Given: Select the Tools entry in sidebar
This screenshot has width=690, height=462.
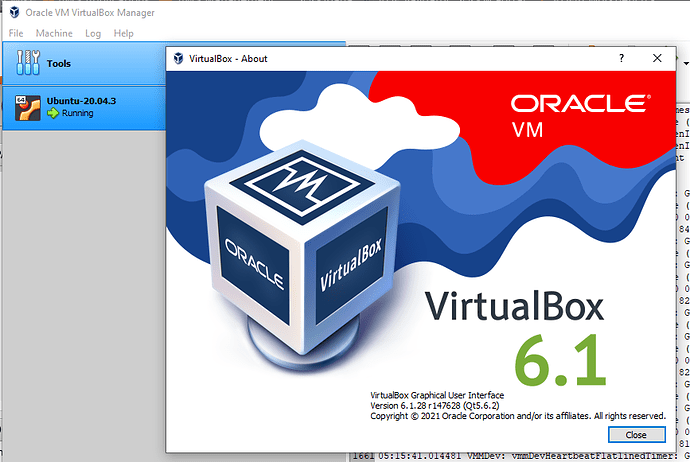Looking at the screenshot, I should pyautogui.click(x=84, y=63).
